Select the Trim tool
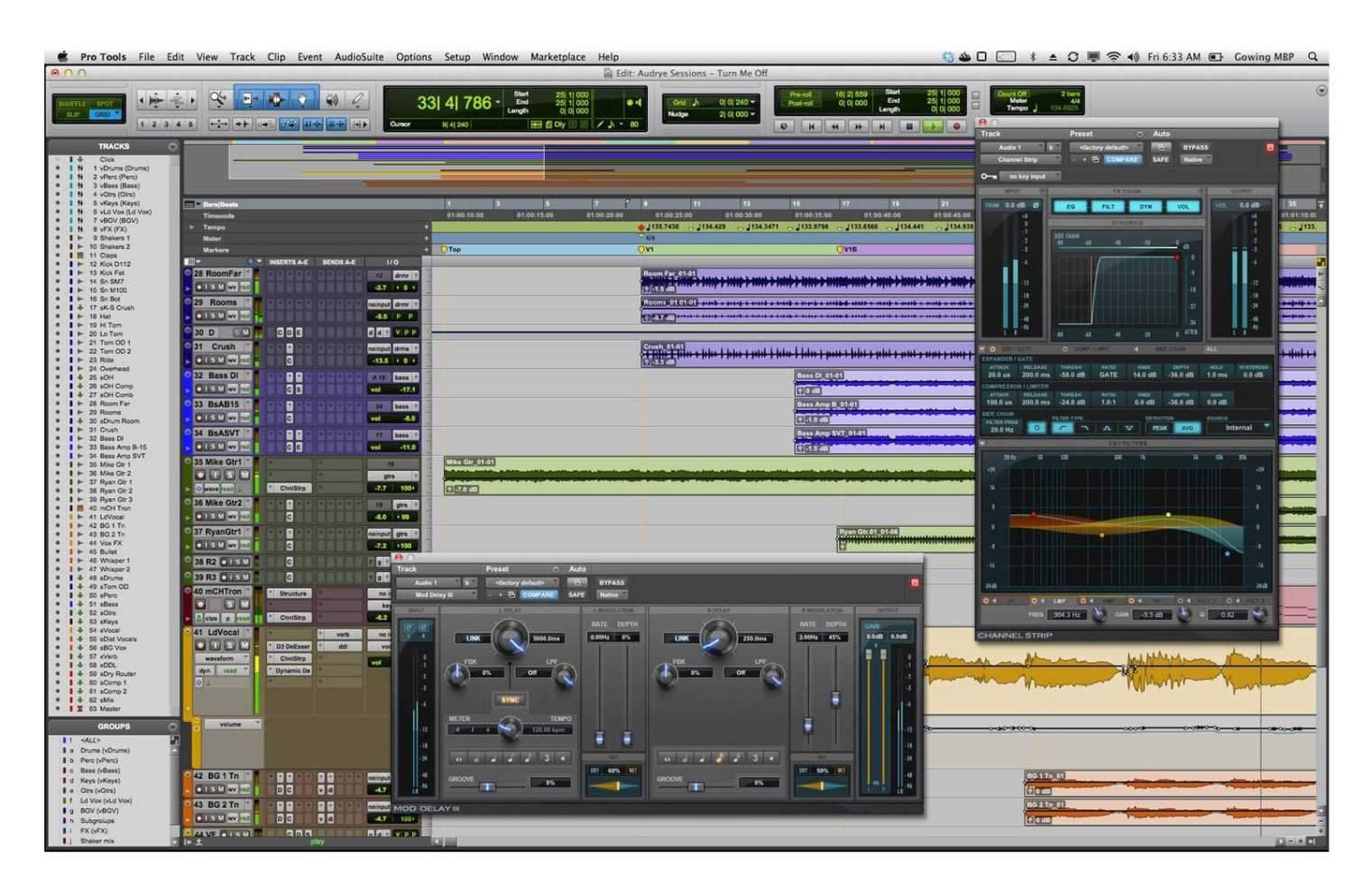Screen dimensions: 1353x896 coord(249,98)
